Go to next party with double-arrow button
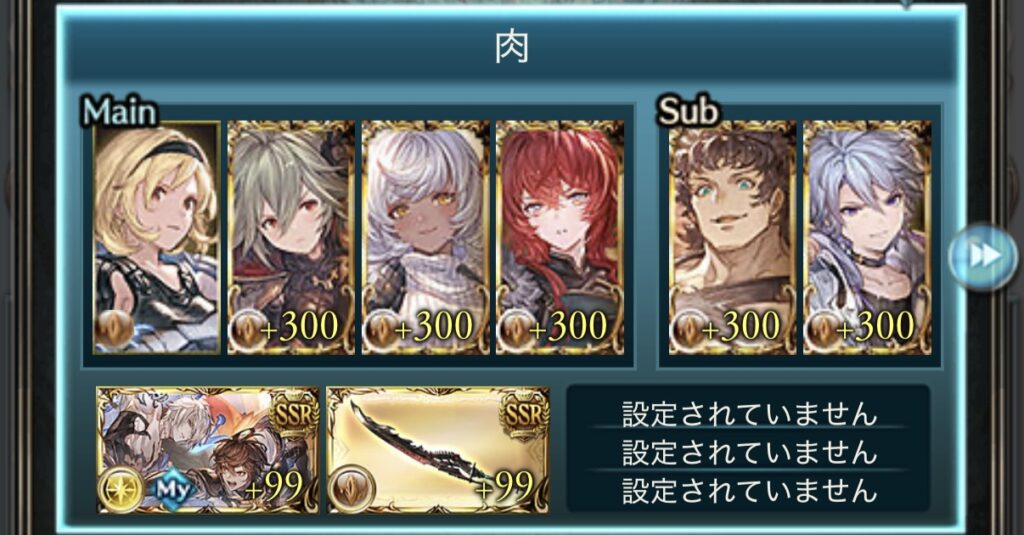 (x=983, y=257)
